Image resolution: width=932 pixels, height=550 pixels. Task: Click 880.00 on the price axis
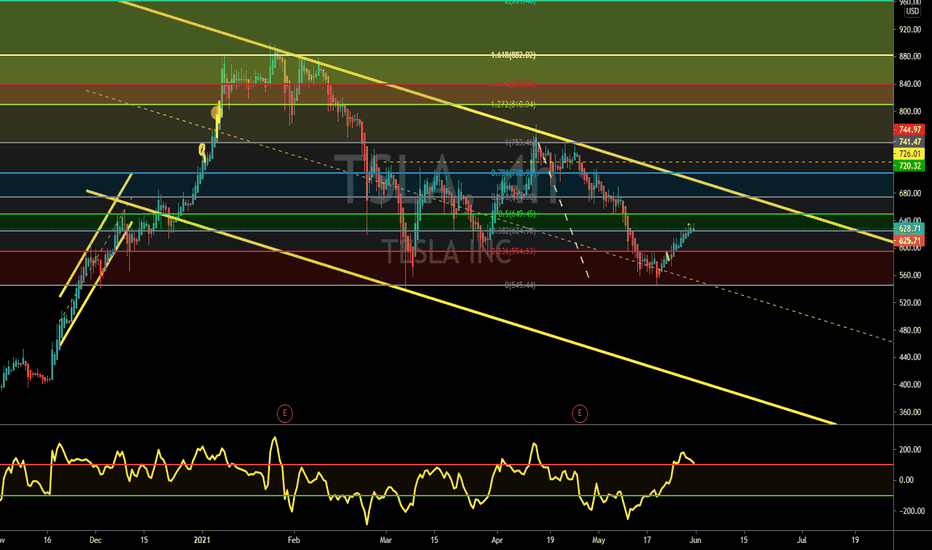click(x=910, y=56)
